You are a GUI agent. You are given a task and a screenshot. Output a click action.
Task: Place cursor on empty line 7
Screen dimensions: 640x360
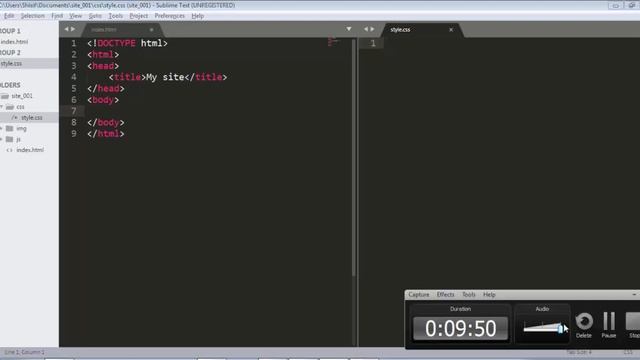tap(218, 111)
